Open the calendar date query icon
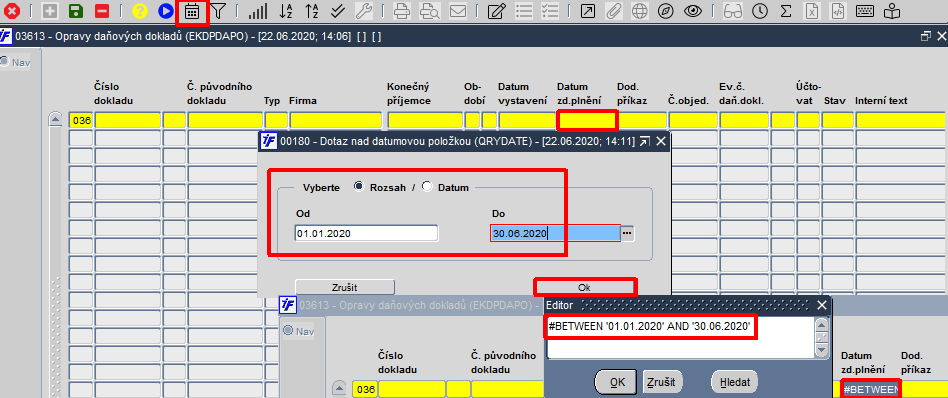The image size is (948, 398). point(192,11)
